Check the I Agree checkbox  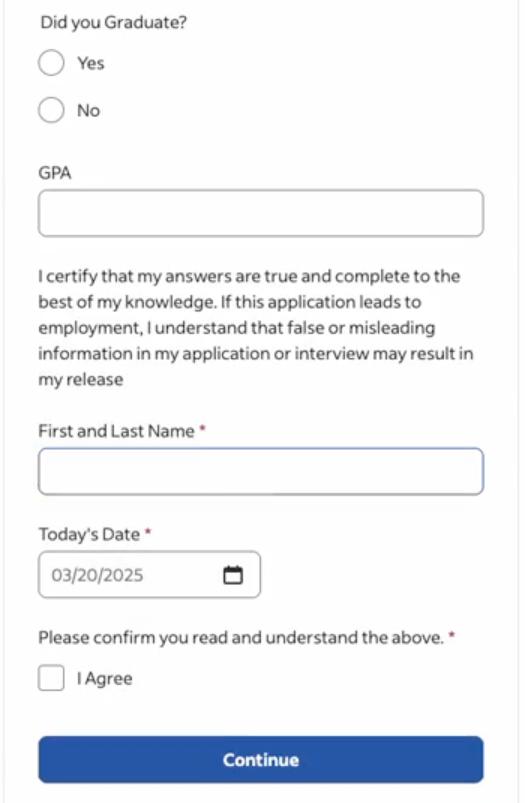coord(51,678)
